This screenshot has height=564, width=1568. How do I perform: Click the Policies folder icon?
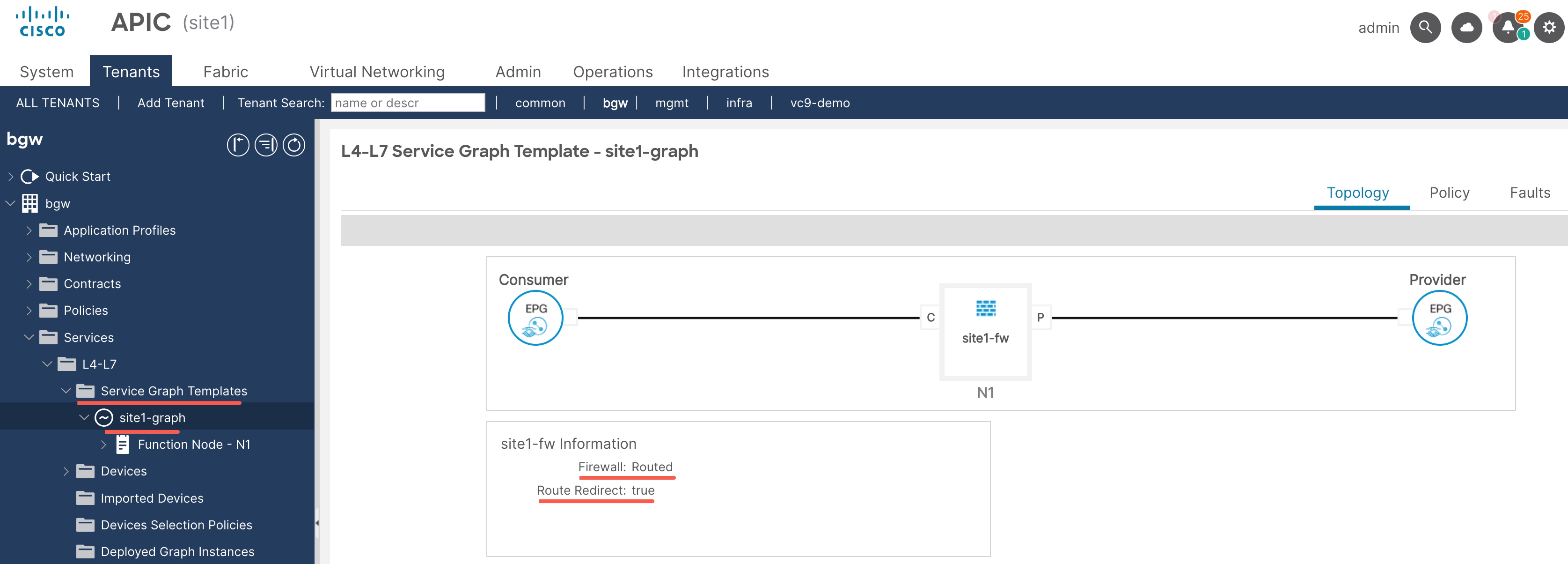(x=48, y=311)
